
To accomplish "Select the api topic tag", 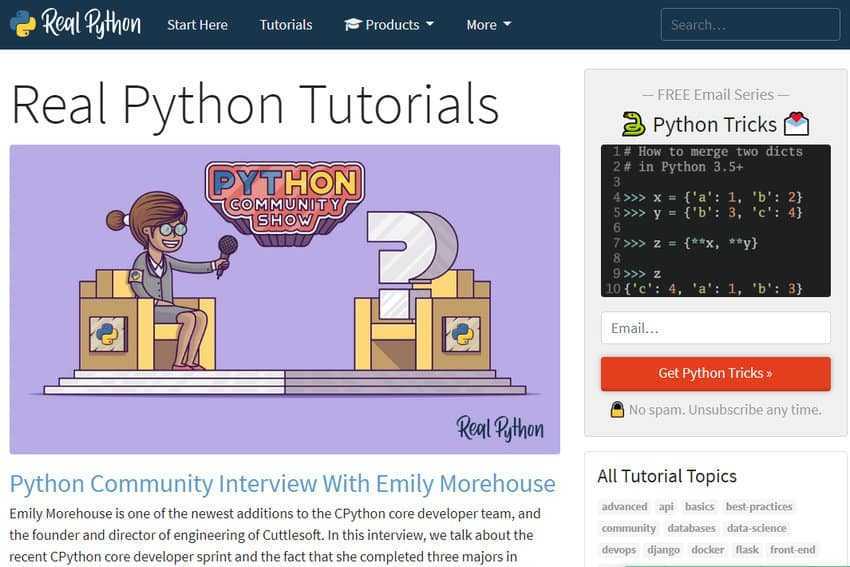I will coord(666,506).
